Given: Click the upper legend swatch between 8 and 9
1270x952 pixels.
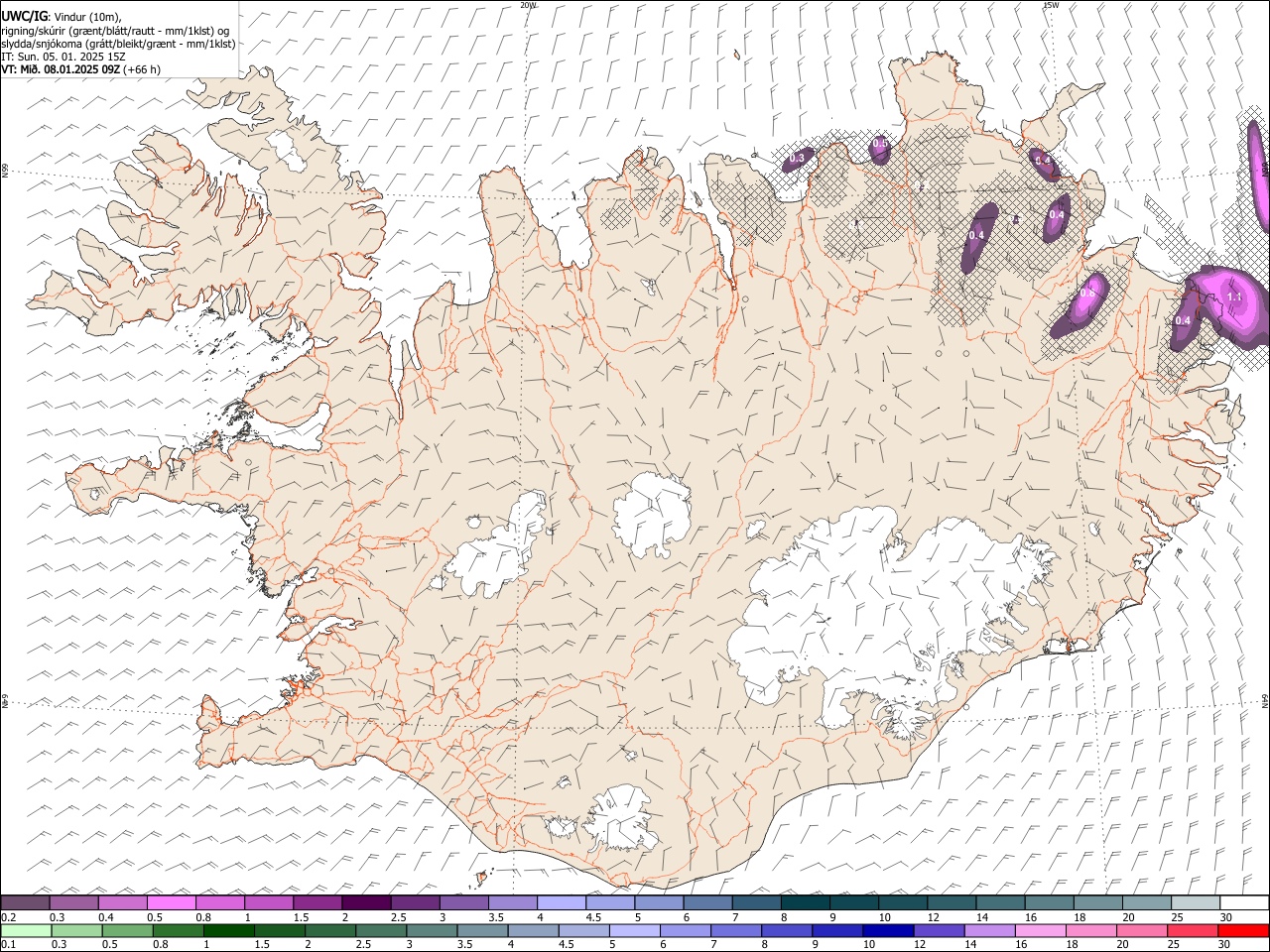Looking at the screenshot, I should [806, 902].
